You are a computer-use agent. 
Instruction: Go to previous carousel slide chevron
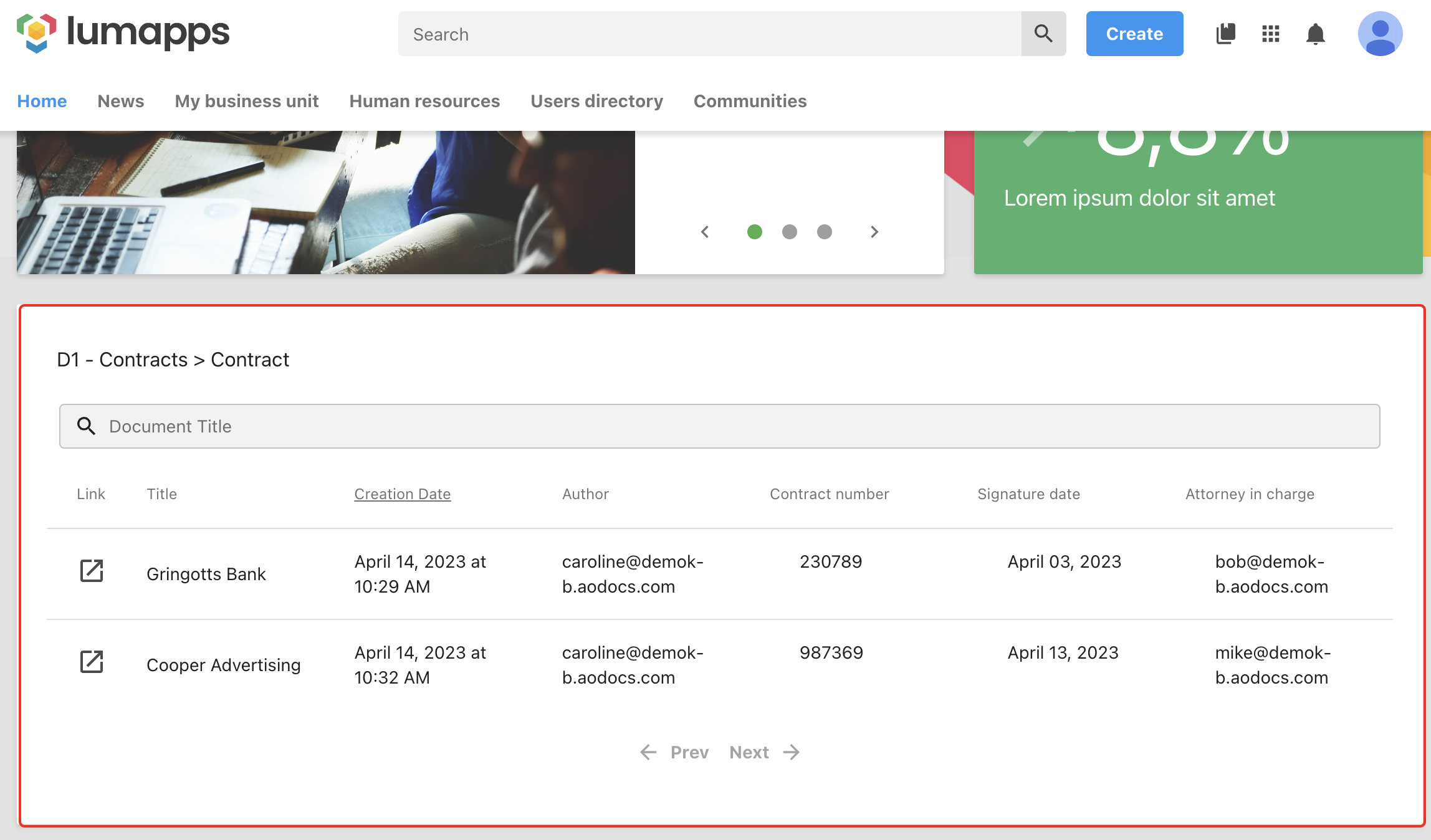[705, 232]
